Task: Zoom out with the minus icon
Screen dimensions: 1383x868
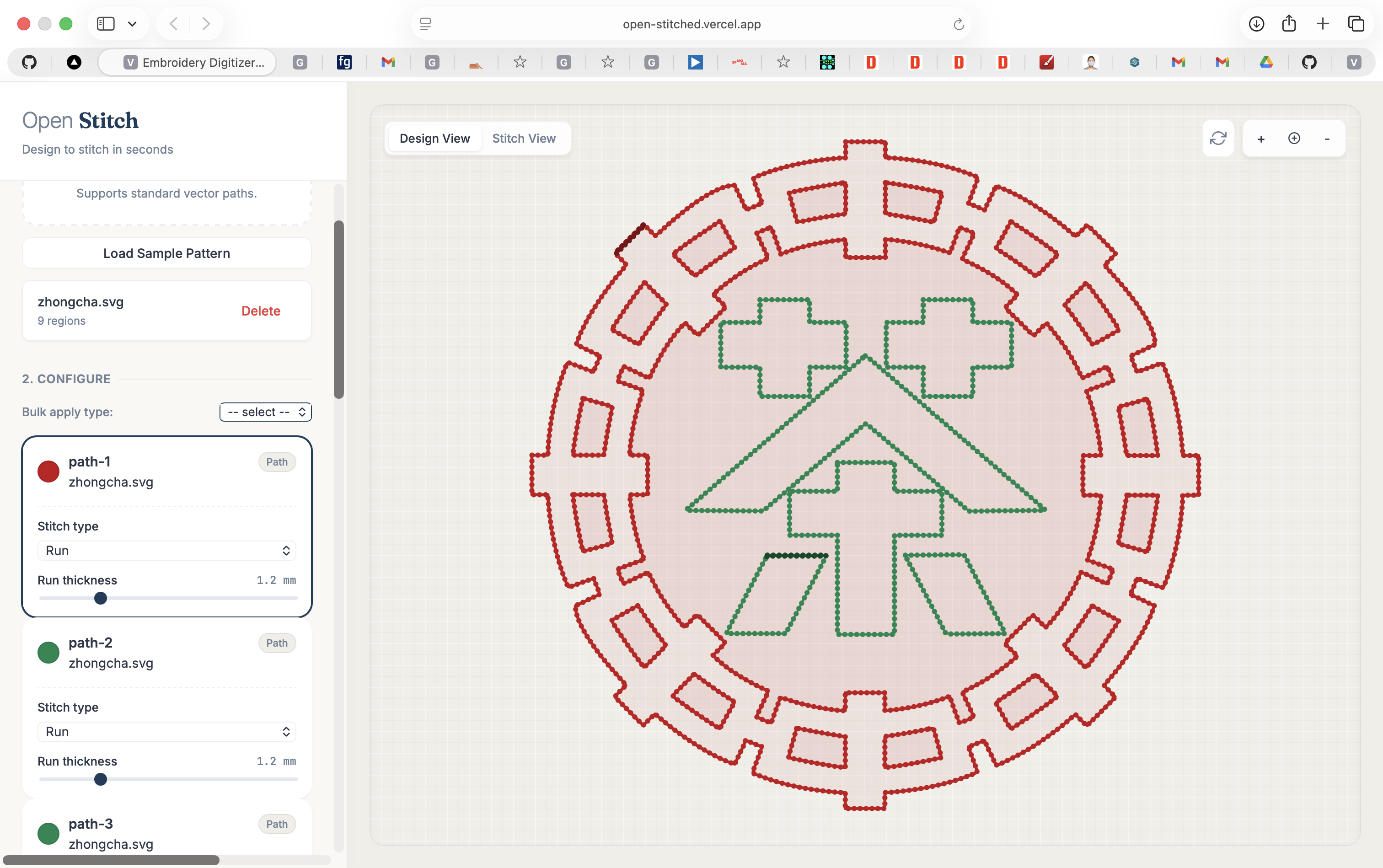Action: pos(1327,139)
